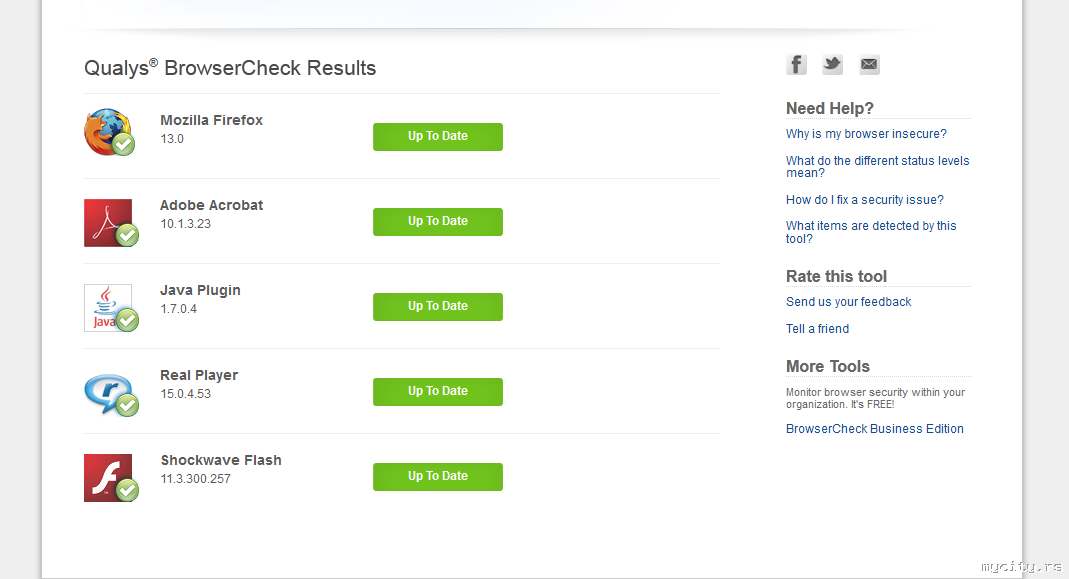Click the Mozilla Firefox icon
This screenshot has height=579, width=1069.
point(109,132)
